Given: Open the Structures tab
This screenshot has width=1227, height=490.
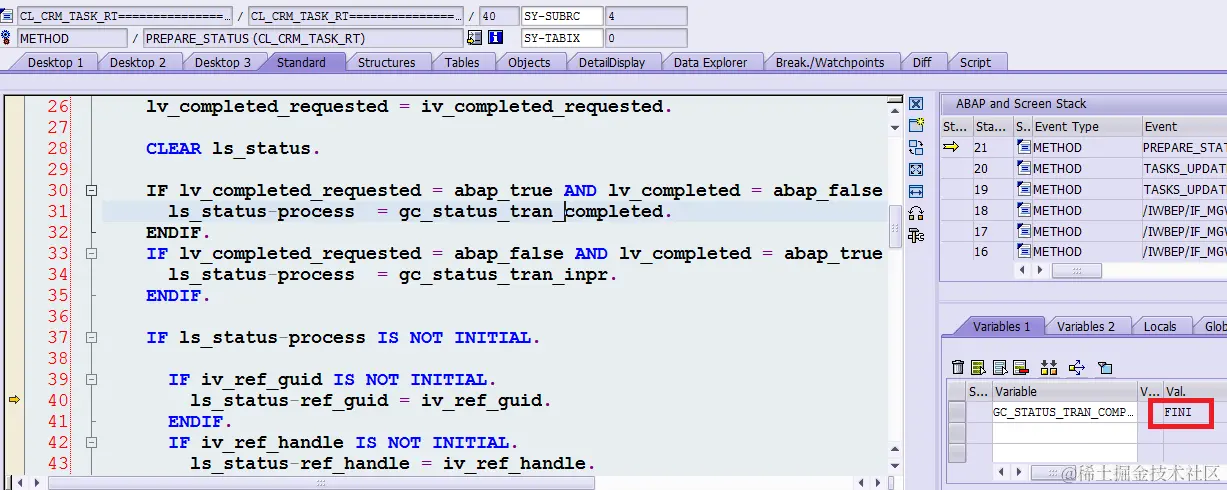Looking at the screenshot, I should pos(386,62).
